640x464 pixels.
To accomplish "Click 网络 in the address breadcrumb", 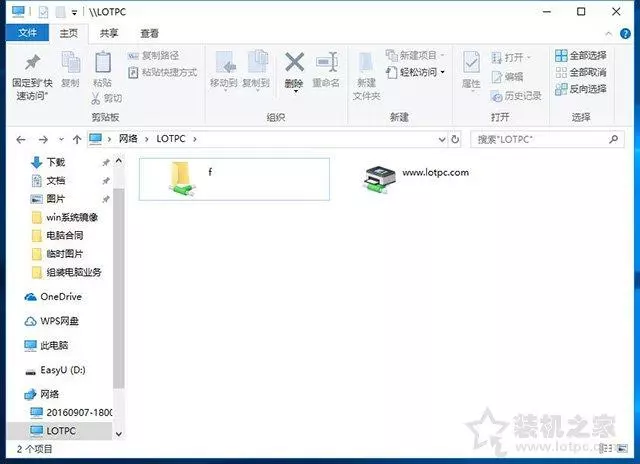I will (x=128, y=139).
